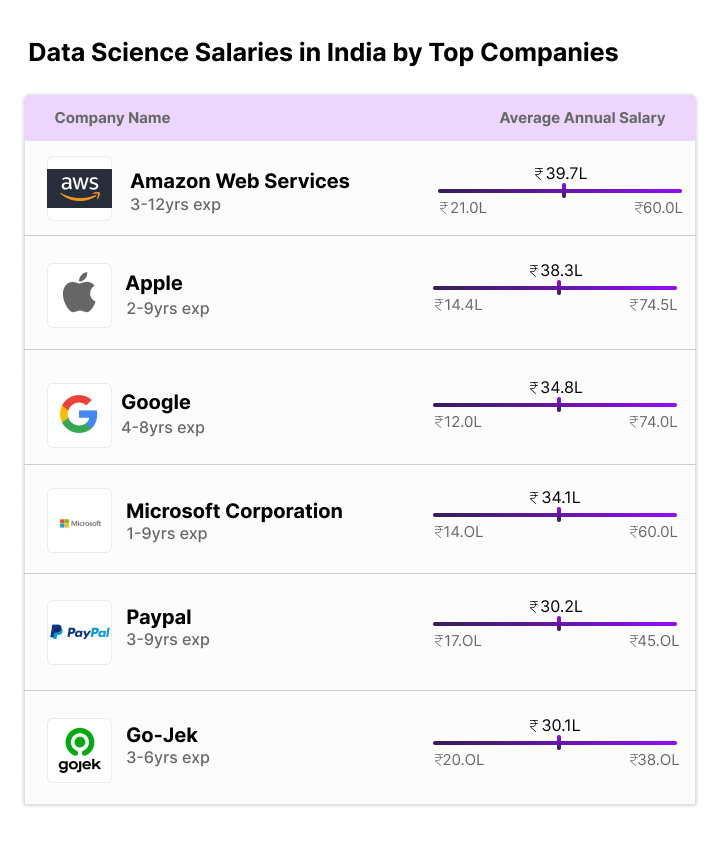
Task: Click the ₹38.3L marker on Apple salary slider
Action: click(x=559, y=288)
